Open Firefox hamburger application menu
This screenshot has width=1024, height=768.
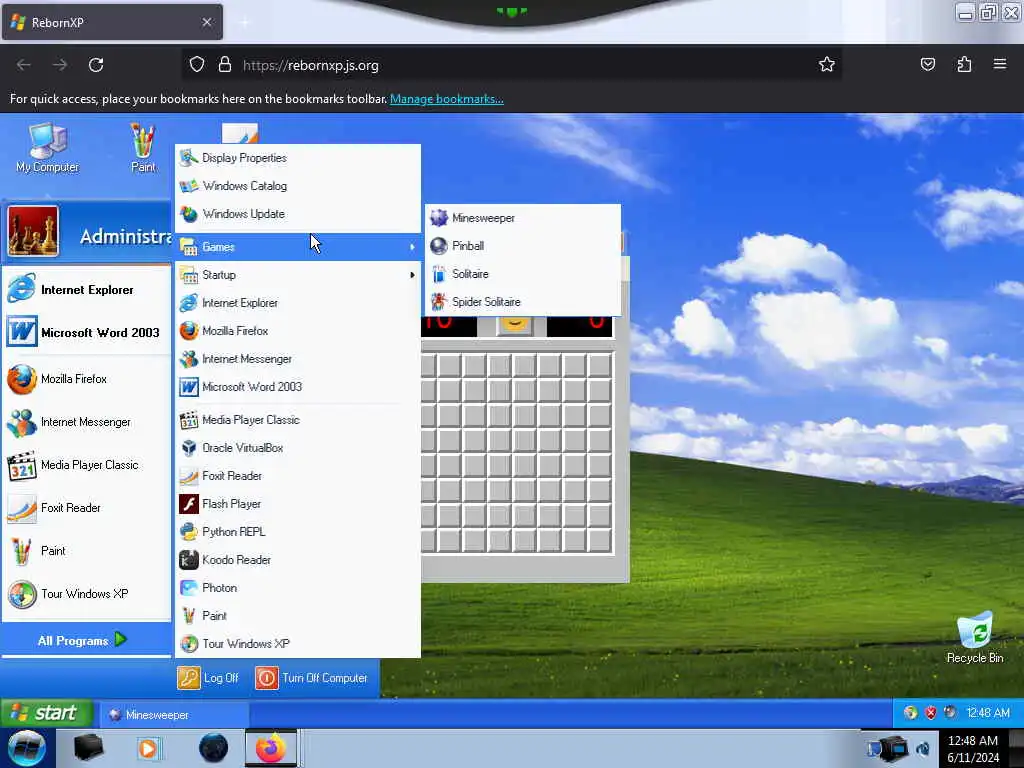1000,64
